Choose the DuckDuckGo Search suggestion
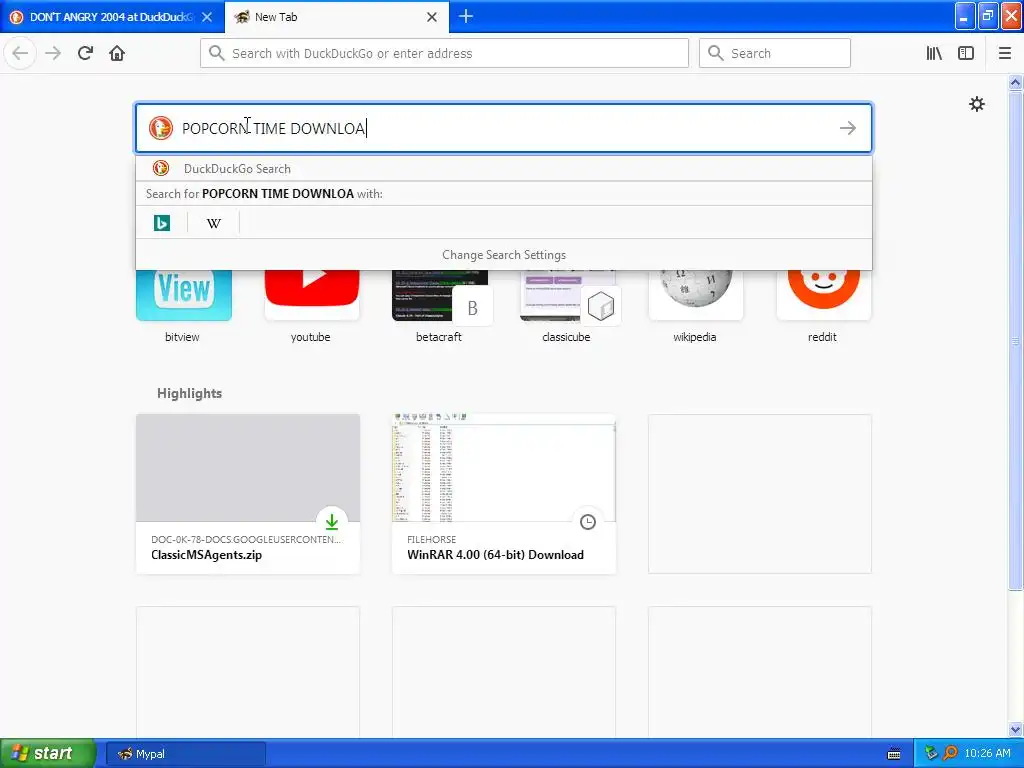This screenshot has height=768, width=1024. (x=504, y=168)
